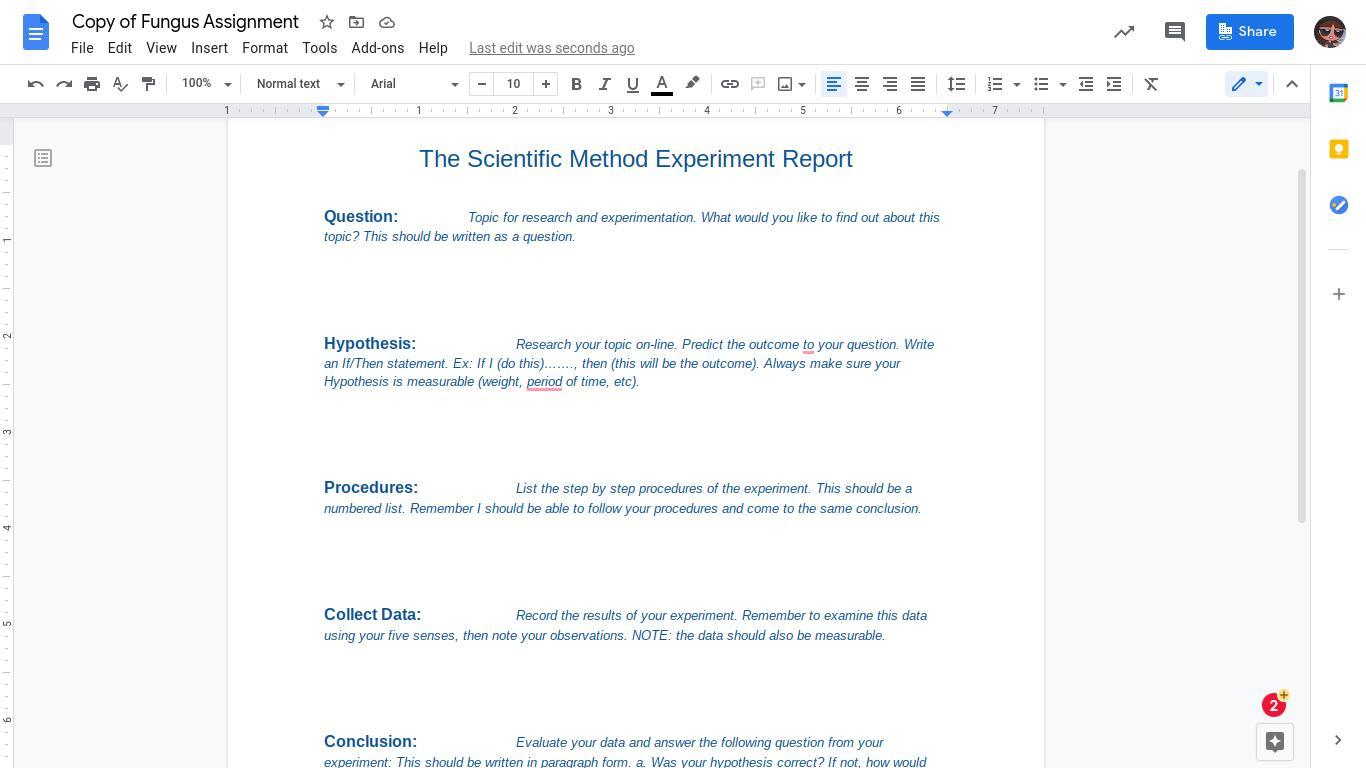
Task: Decrease font size
Action: click(x=482, y=84)
